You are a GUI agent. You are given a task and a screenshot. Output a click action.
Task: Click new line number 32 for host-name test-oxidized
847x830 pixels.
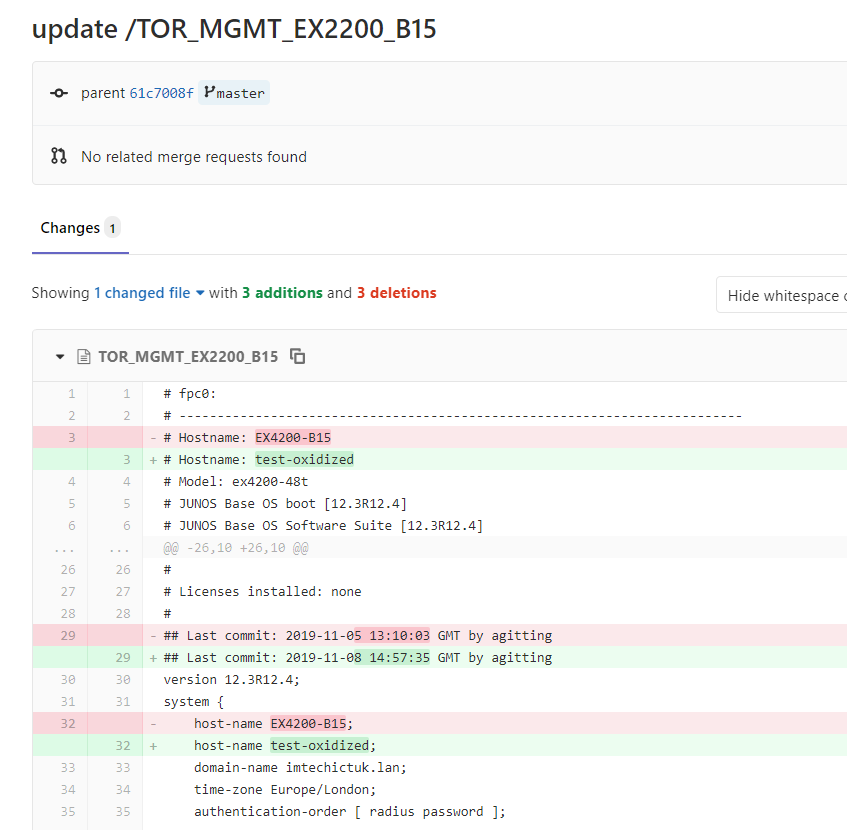pos(126,745)
